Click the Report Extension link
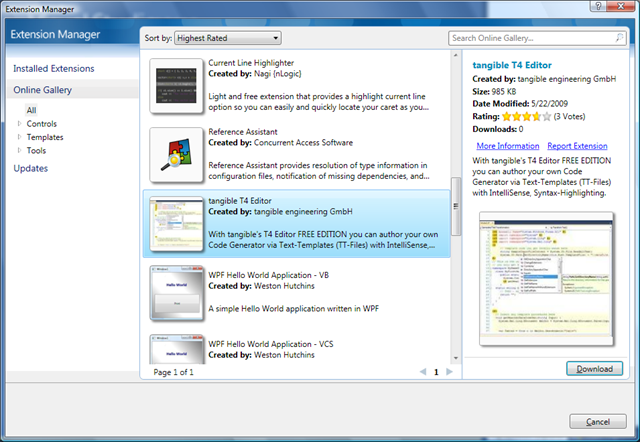640x442 pixels. 577,146
